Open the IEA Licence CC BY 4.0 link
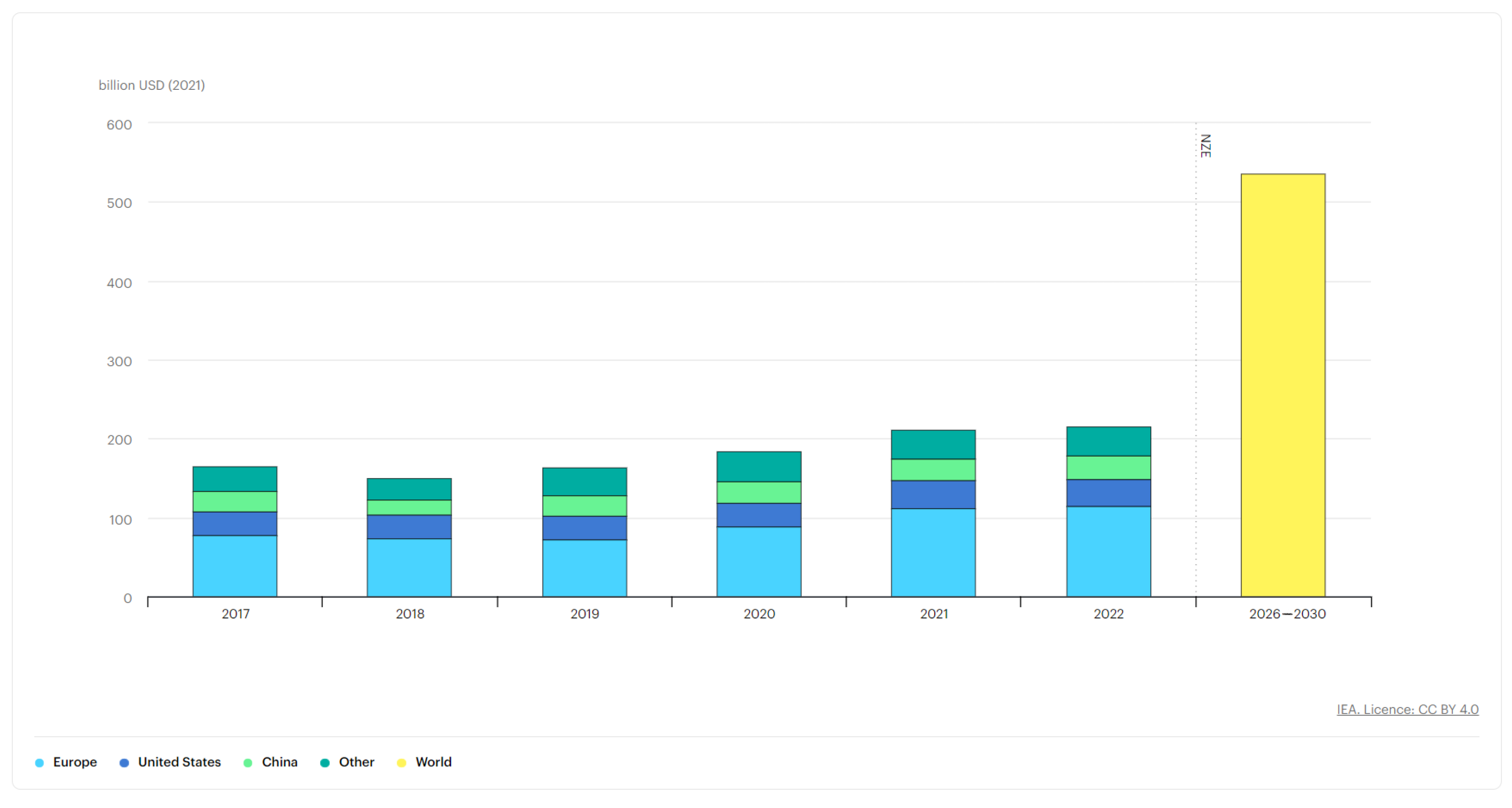This screenshot has height=808, width=1512. [1407, 709]
